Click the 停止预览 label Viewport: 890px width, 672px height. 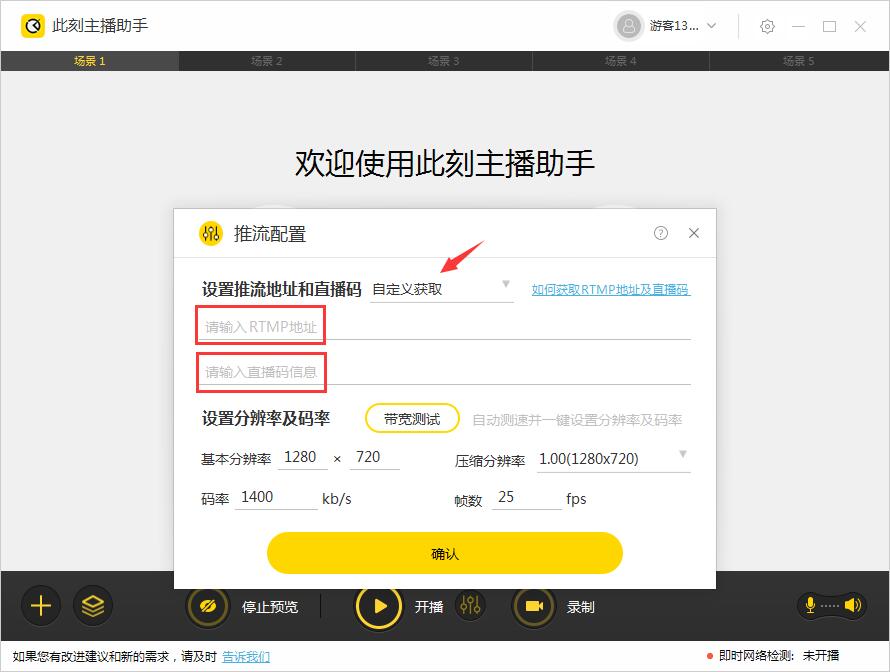coord(270,607)
